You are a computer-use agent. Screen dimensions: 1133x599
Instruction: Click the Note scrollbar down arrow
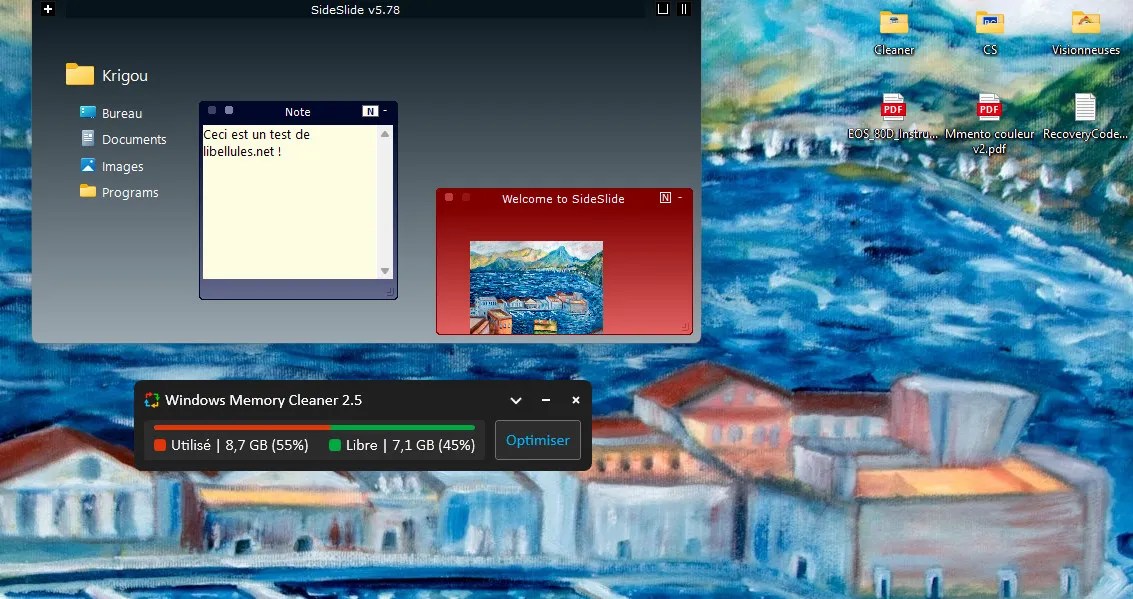(385, 272)
